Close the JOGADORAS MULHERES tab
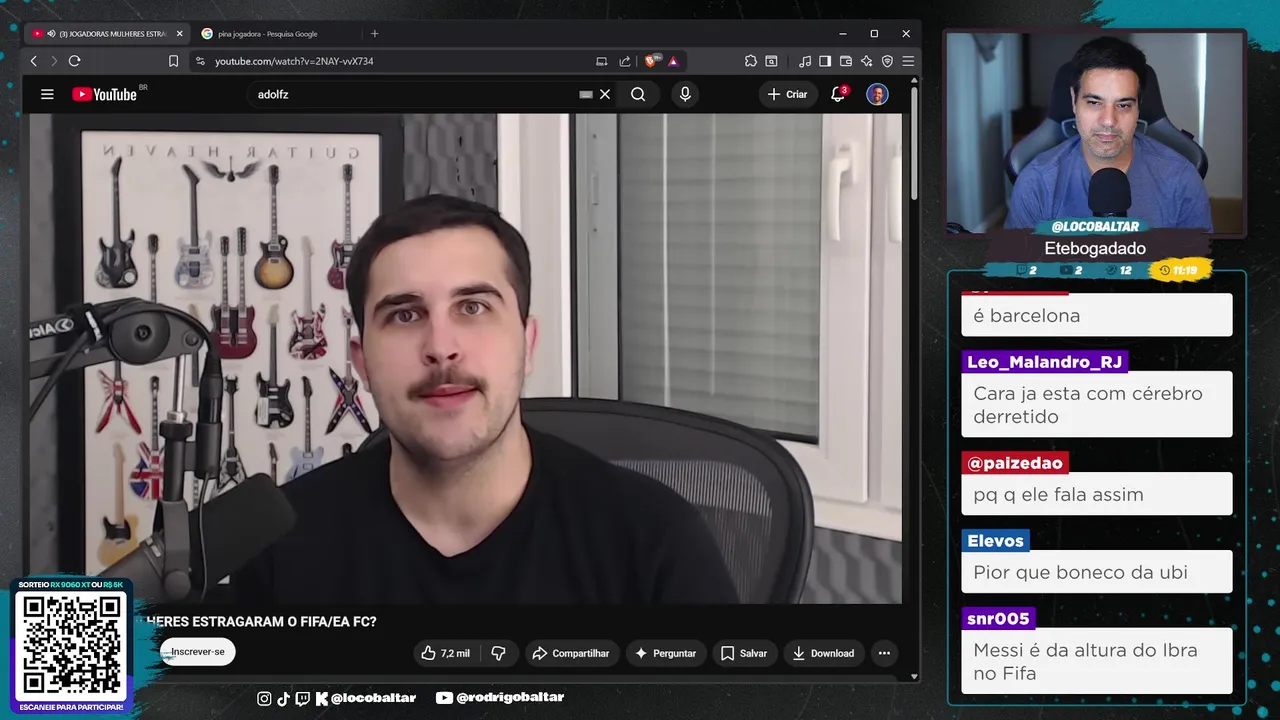This screenshot has width=1280, height=720. (180, 34)
